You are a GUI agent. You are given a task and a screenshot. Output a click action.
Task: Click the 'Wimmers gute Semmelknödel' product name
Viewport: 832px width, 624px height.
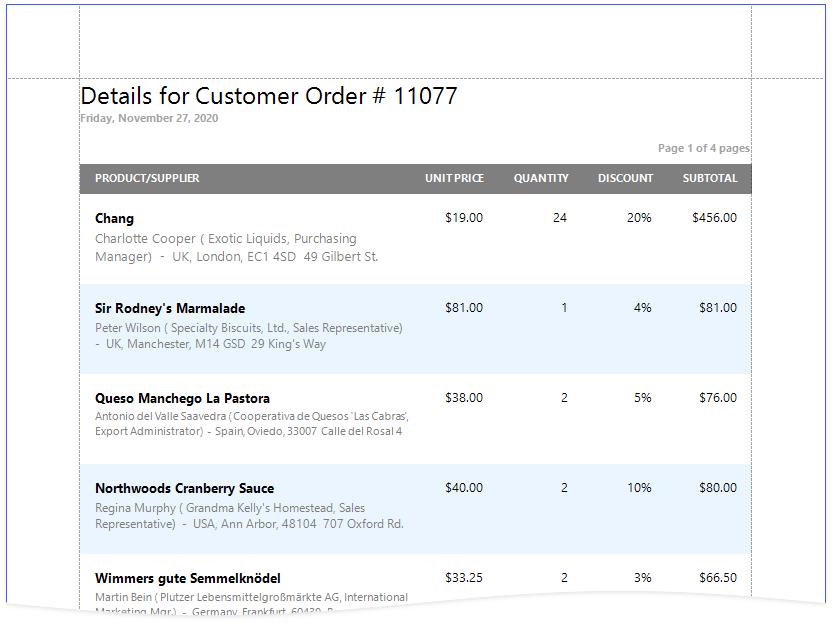click(188, 578)
